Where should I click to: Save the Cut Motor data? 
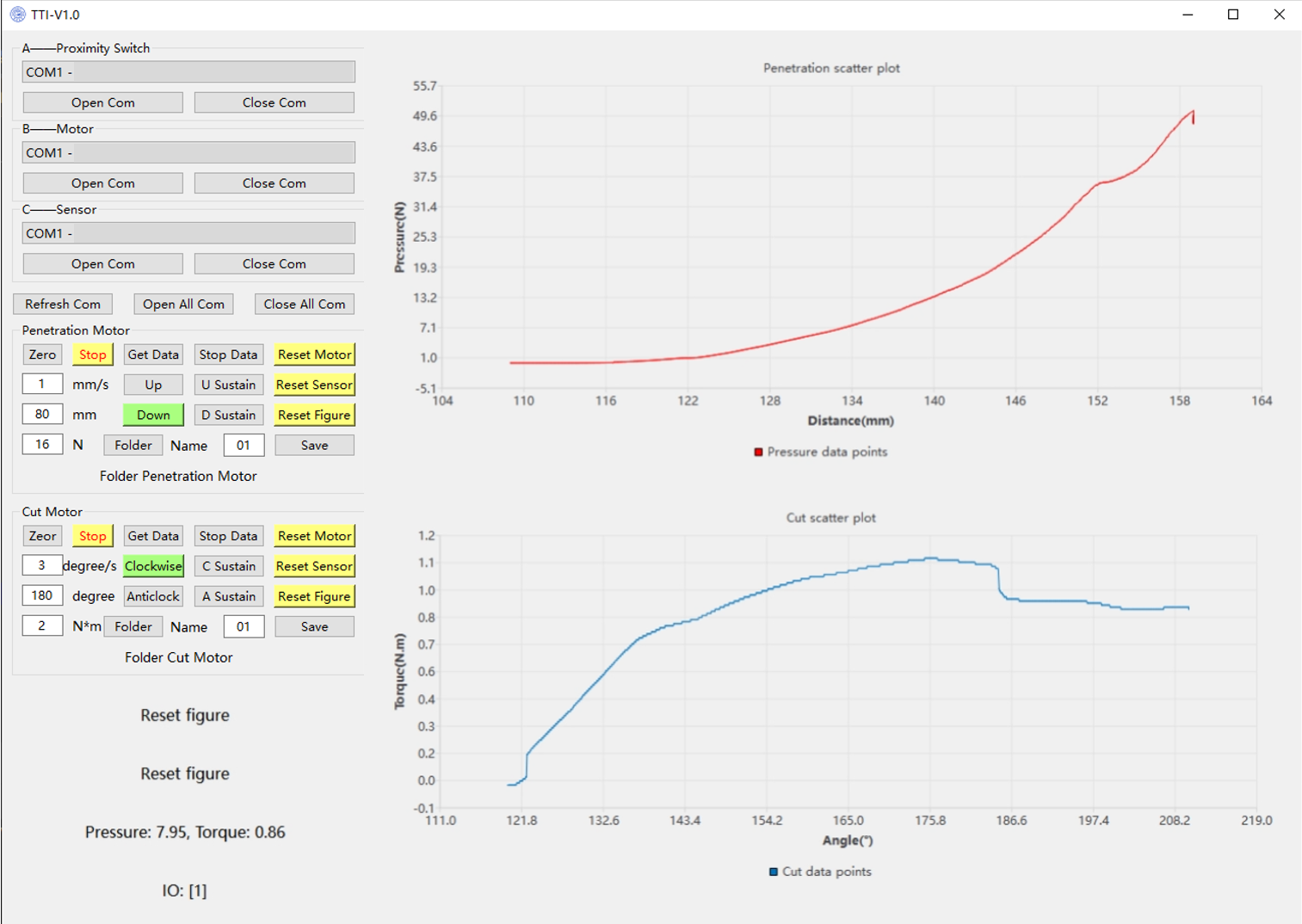click(x=315, y=626)
